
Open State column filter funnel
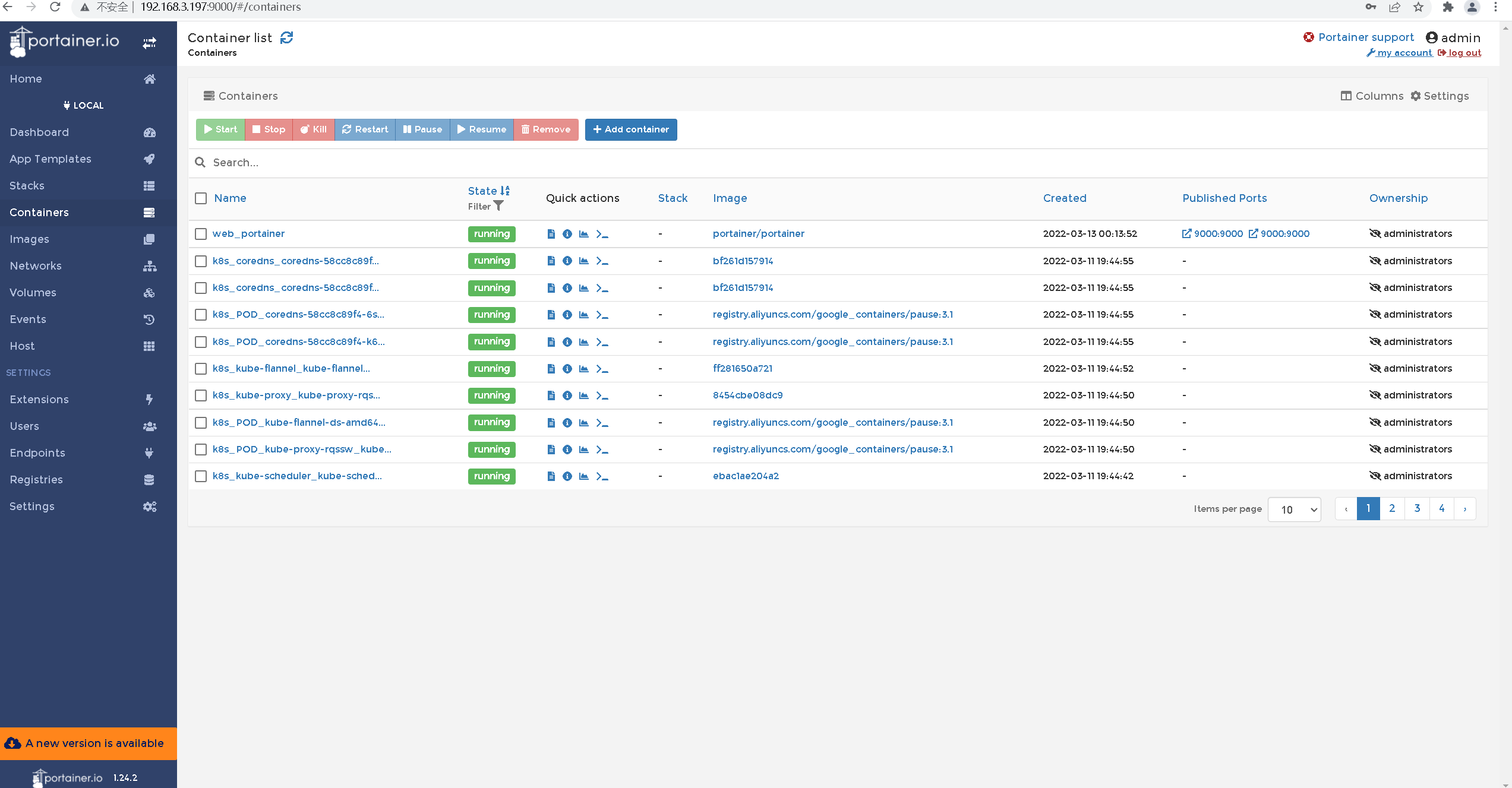pyautogui.click(x=499, y=206)
